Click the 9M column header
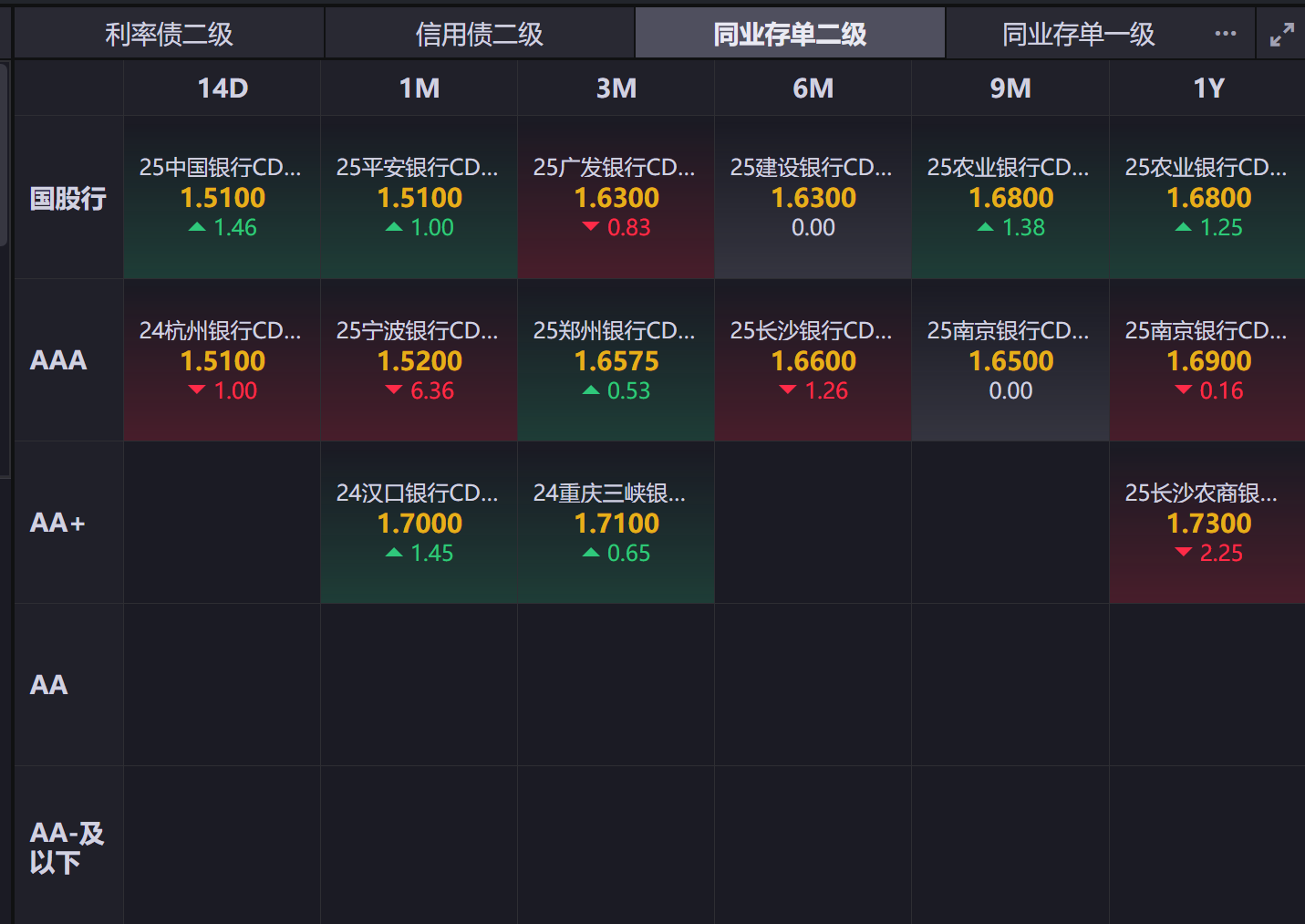The image size is (1305, 924). (x=1010, y=88)
